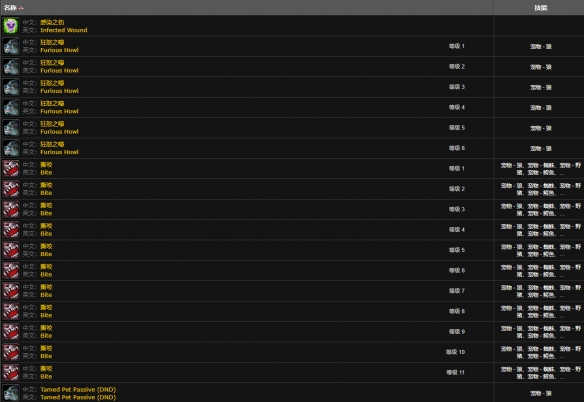Select the Bite rank 9 table row

(292, 332)
